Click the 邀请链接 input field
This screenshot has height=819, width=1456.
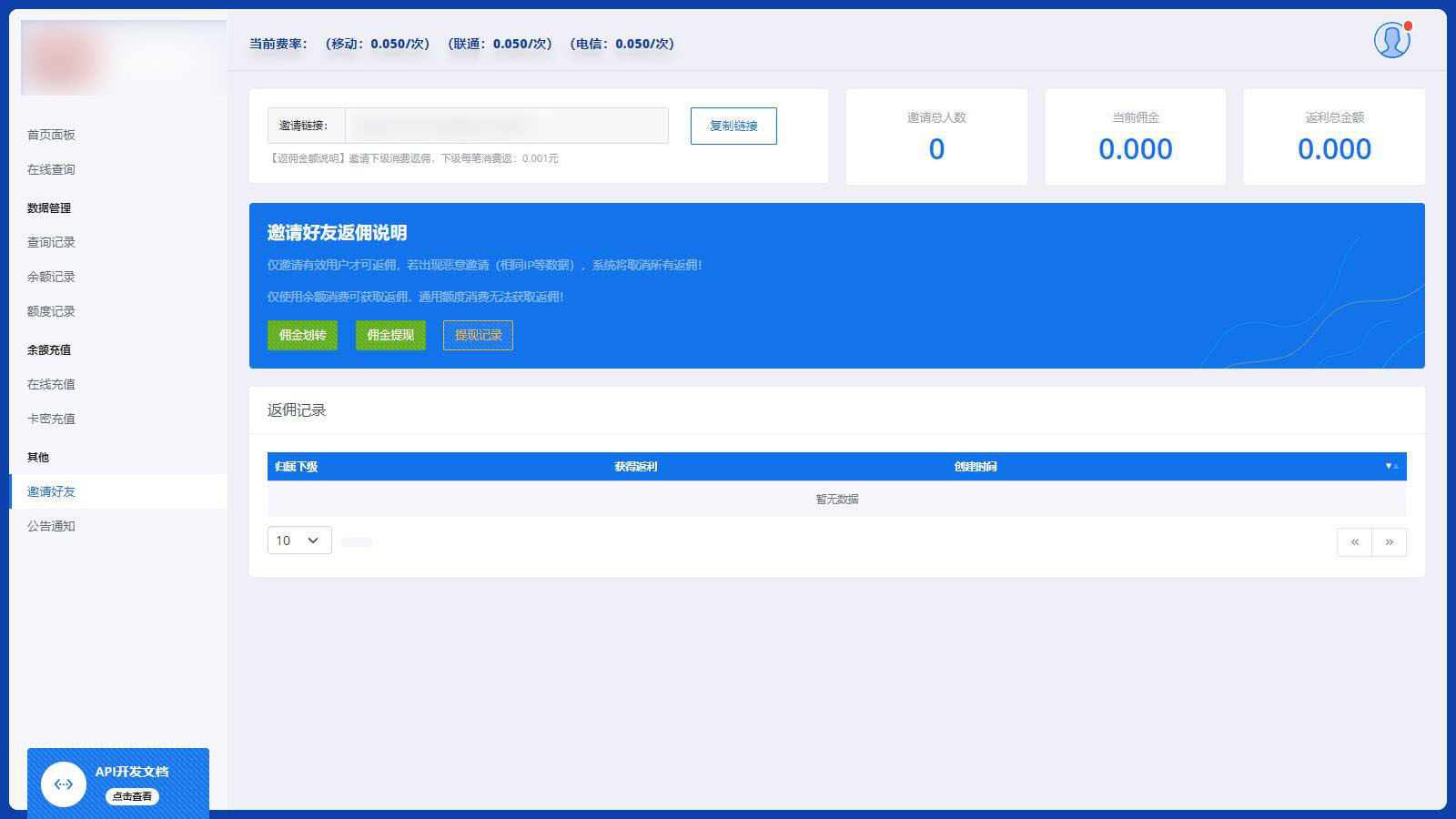coord(506,126)
